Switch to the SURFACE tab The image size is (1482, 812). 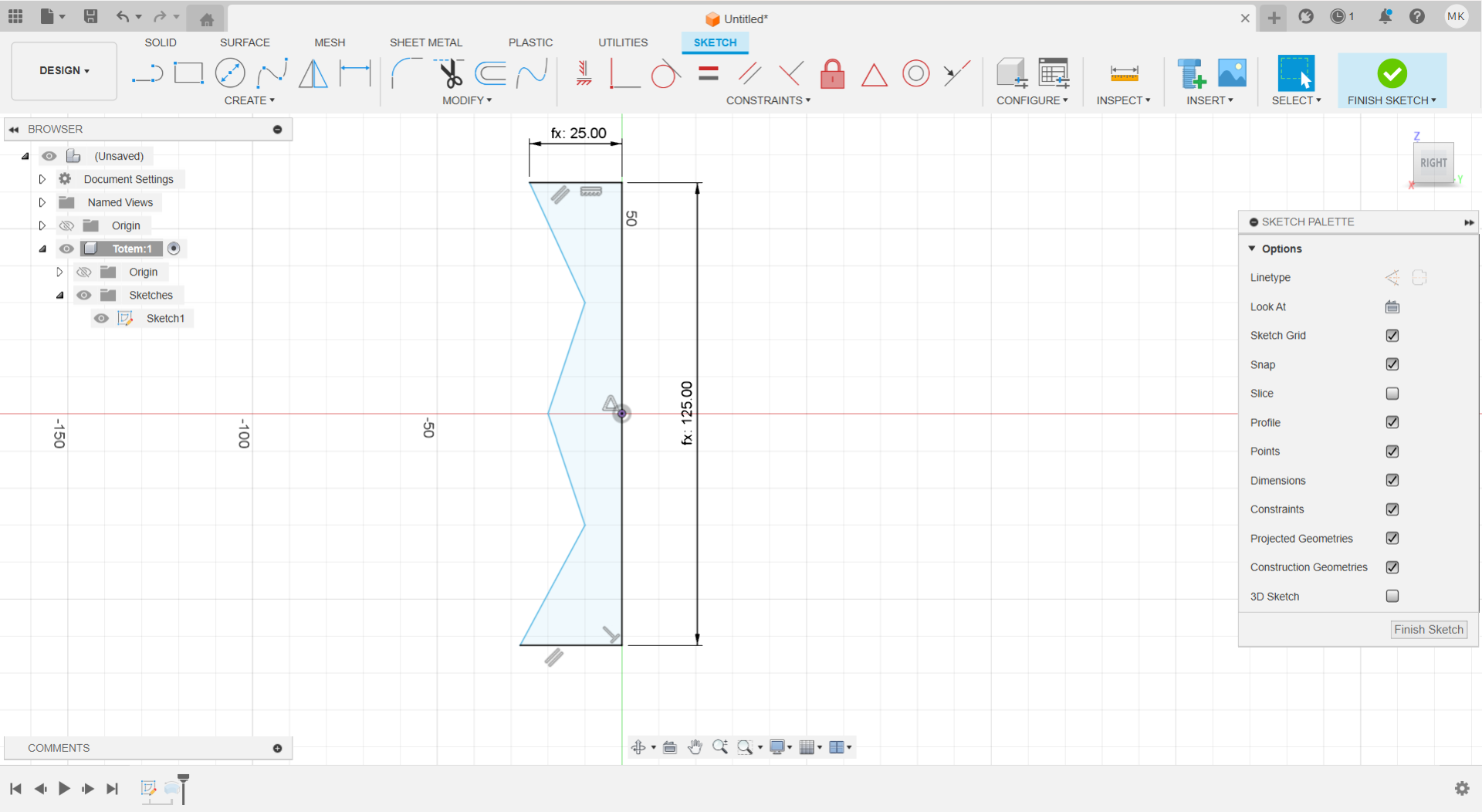pyautogui.click(x=245, y=42)
